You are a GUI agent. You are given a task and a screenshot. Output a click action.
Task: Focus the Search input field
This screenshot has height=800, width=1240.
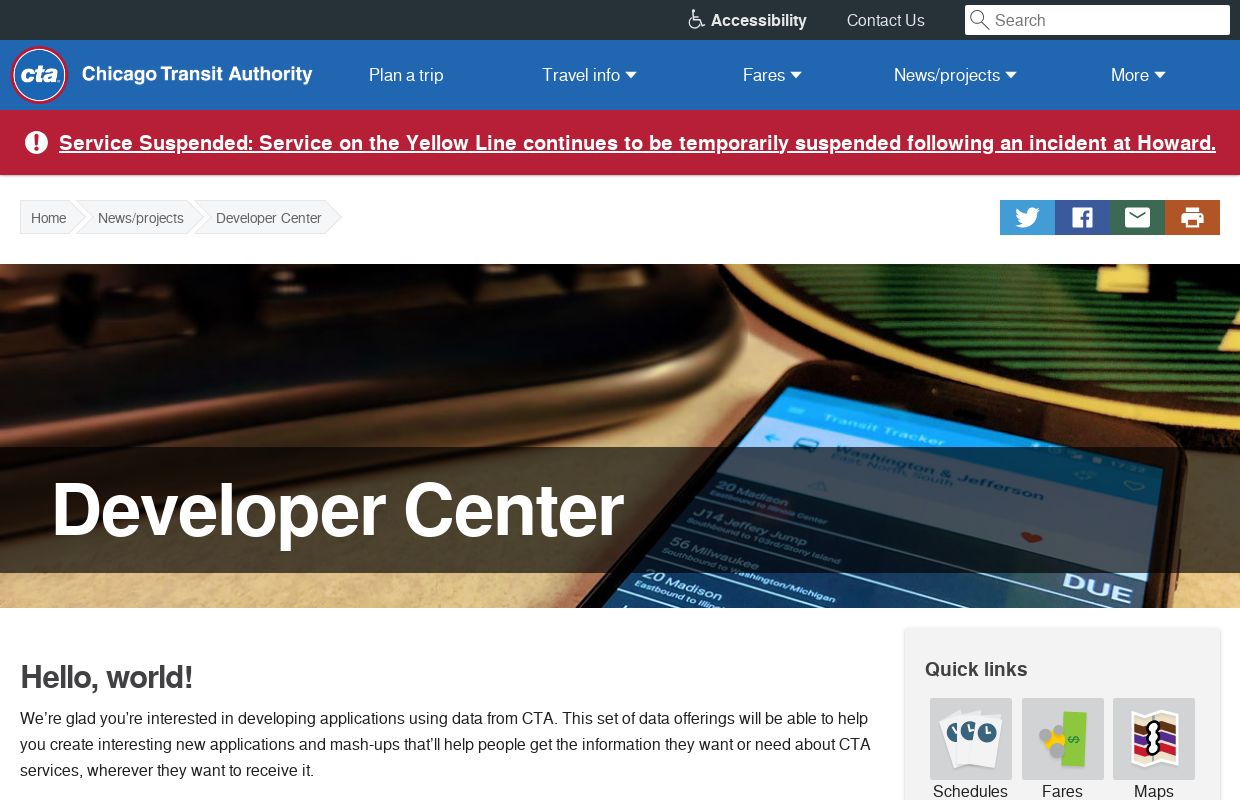(1097, 20)
